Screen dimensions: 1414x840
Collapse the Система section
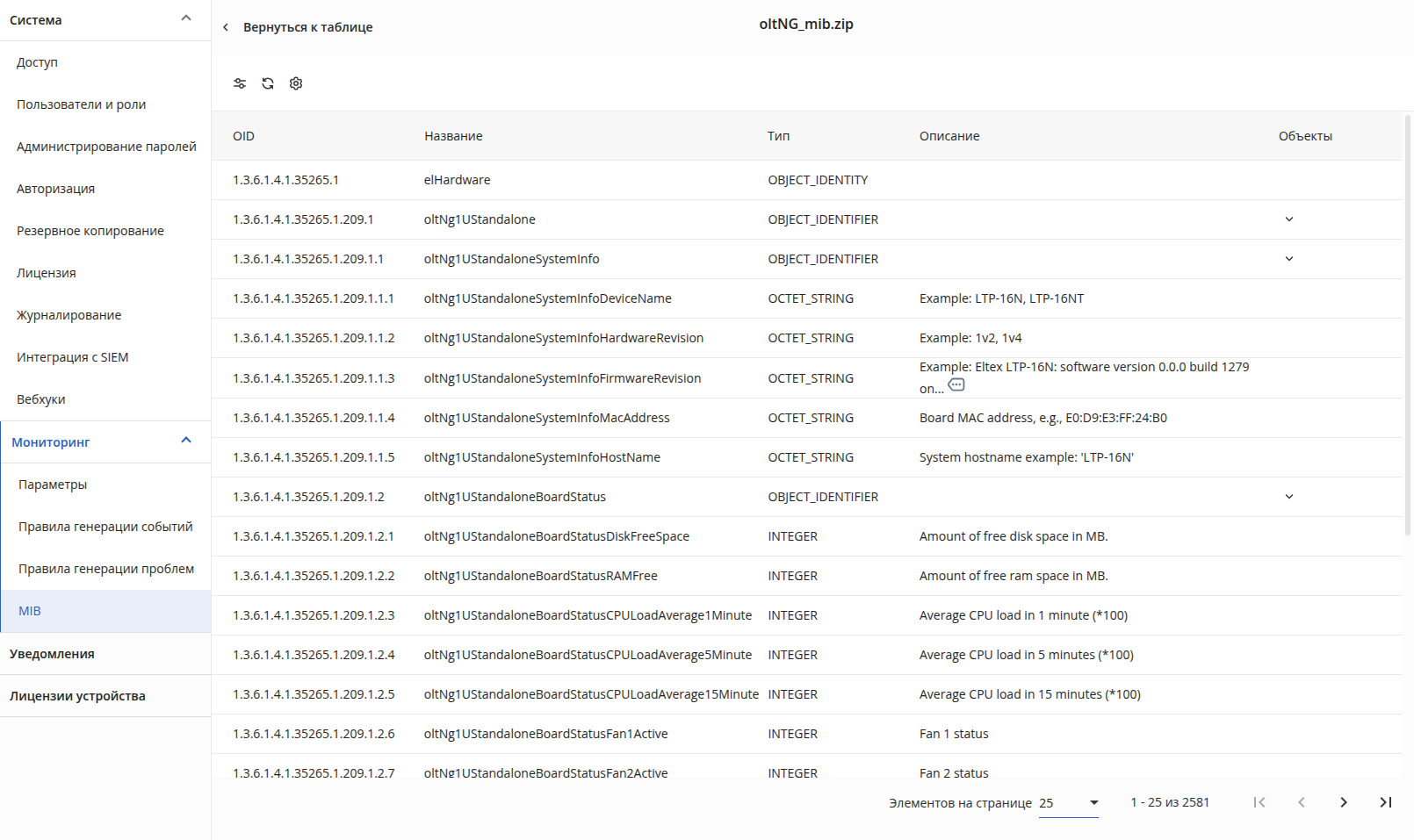185,18
